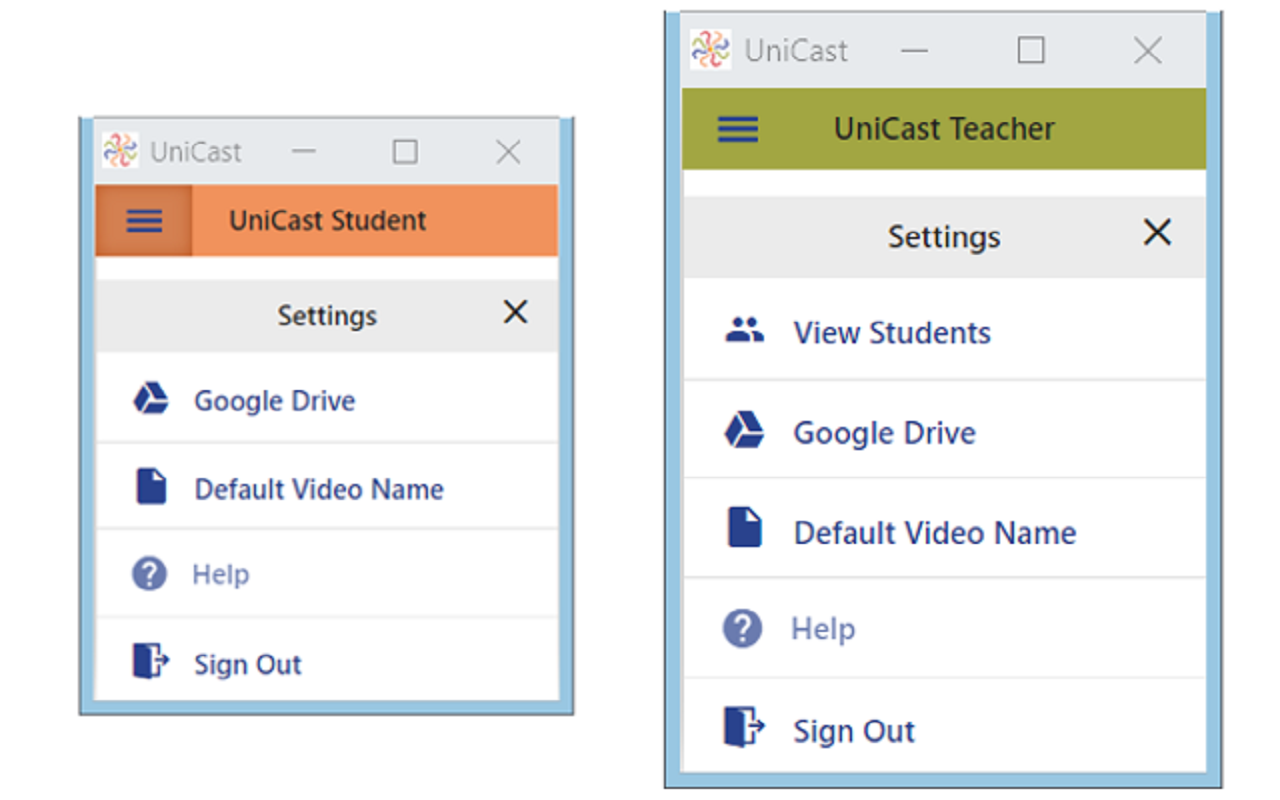This screenshot has height=800, width=1280.
Task: Minimize the UniCast Teacher window
Action: pyautogui.click(x=915, y=50)
